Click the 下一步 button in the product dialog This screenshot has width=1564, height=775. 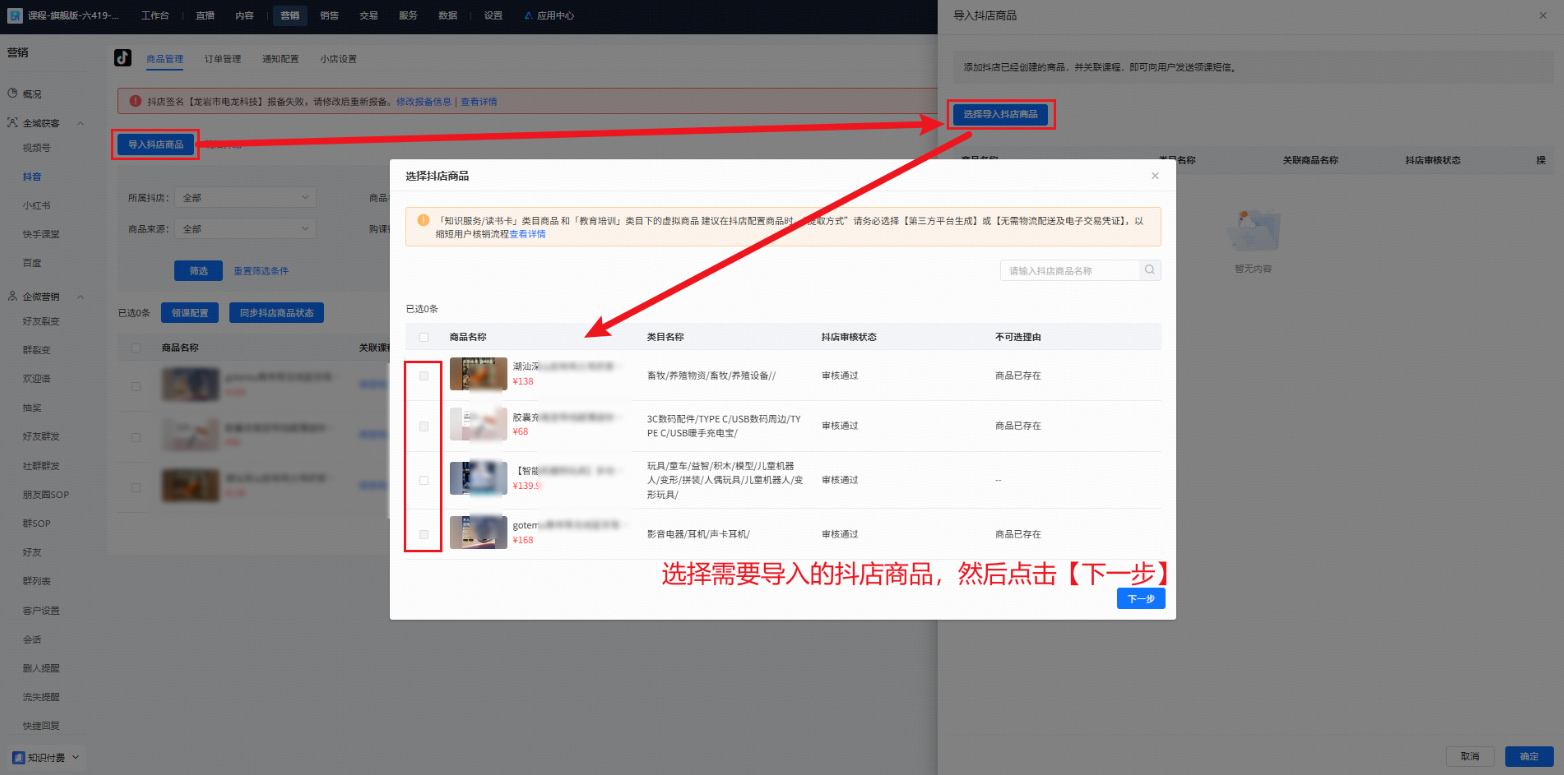(x=1140, y=596)
